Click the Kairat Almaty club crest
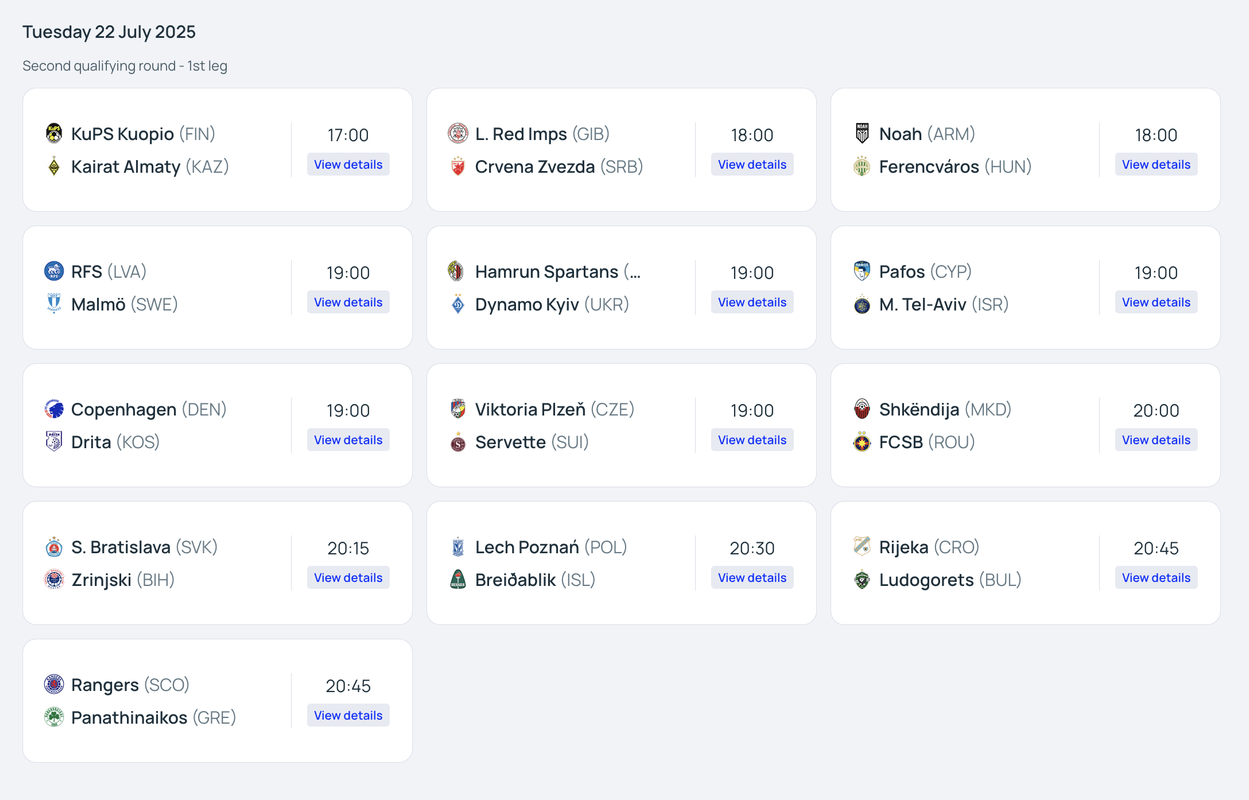 (x=54, y=166)
